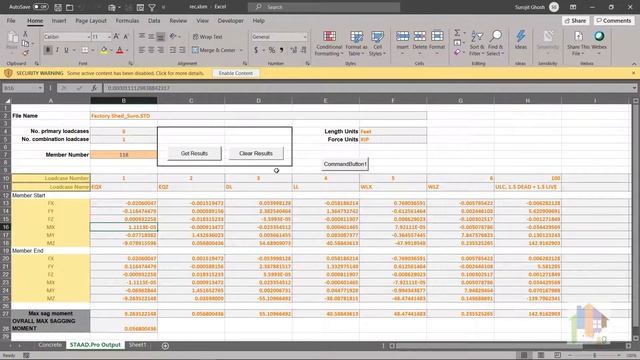Click the Enable Content button
This screenshot has width=640, height=360.
tap(236, 73)
